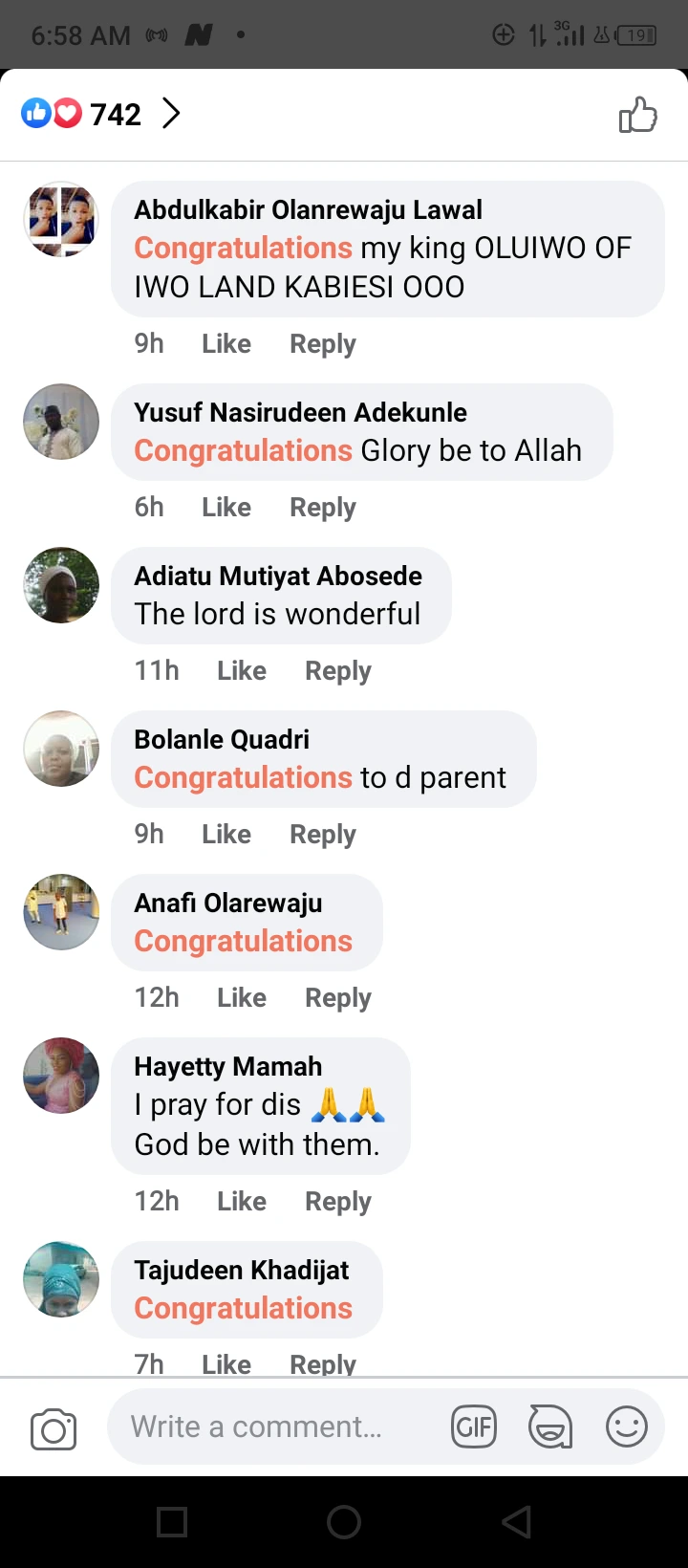The height and width of the screenshot is (1568, 688).
Task: Like Yusuf Nasirudeen Adekunle's comment
Action: [x=226, y=508]
